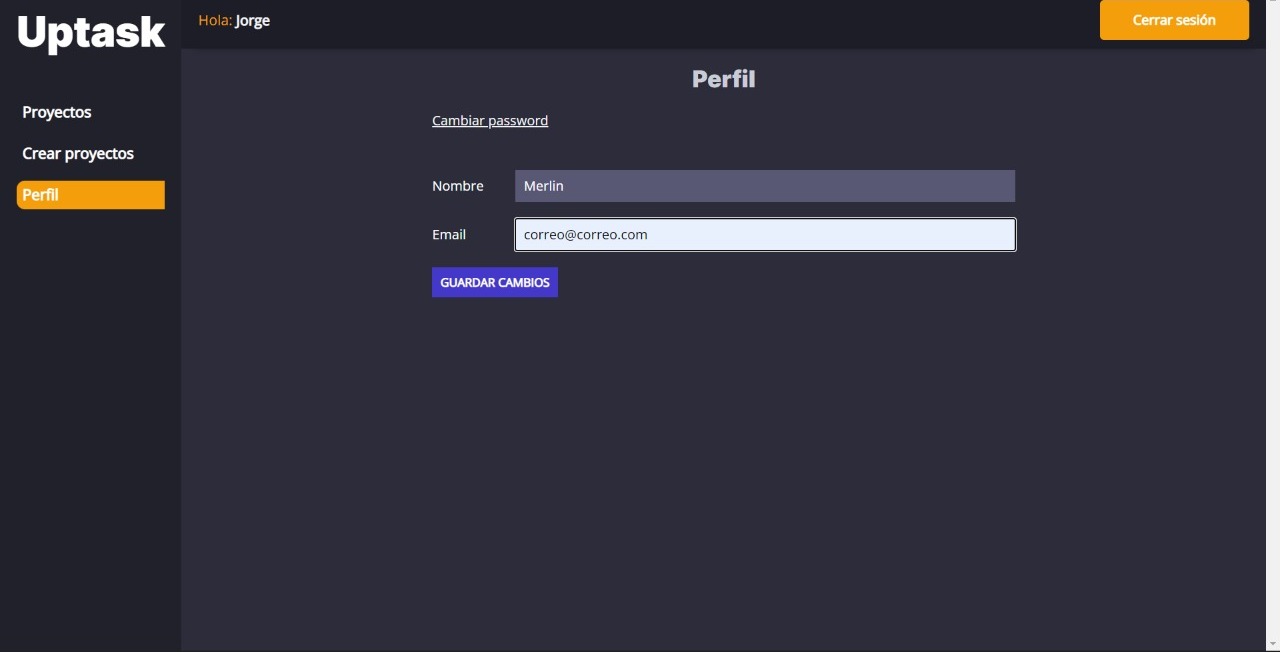Click the Perfil page heading

click(724, 79)
